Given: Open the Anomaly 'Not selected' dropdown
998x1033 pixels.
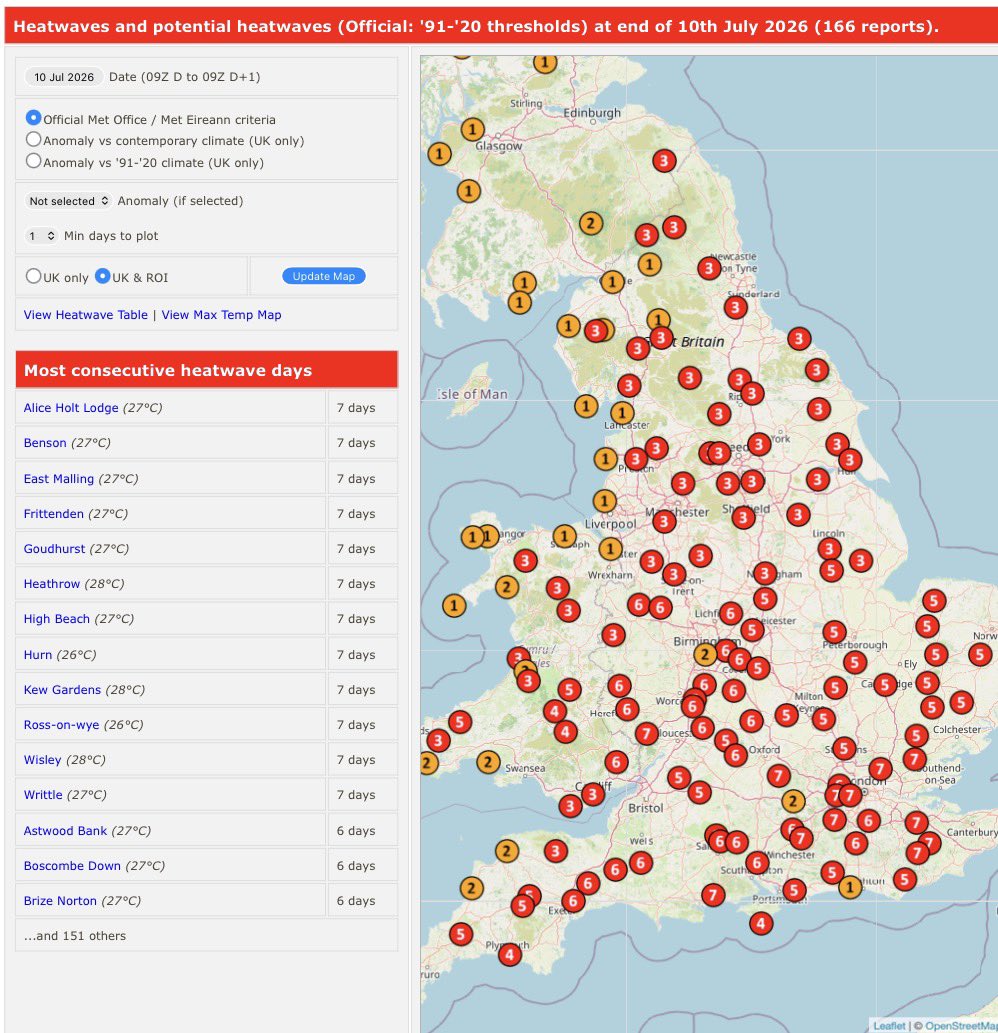Looking at the screenshot, I should (68, 201).
